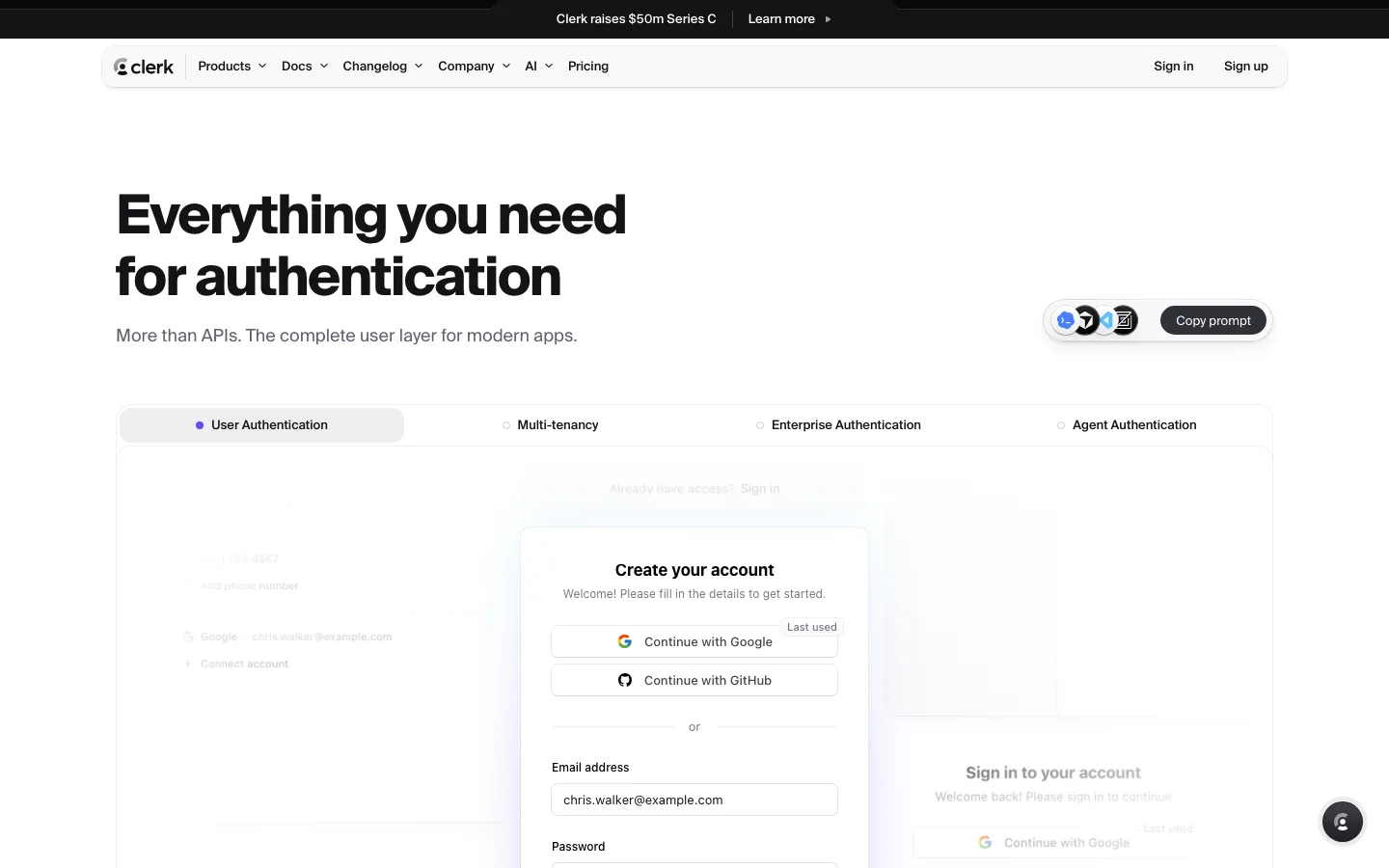1389x868 pixels.
Task: Click the blue VS Code icon
Action: [x=1105, y=320]
